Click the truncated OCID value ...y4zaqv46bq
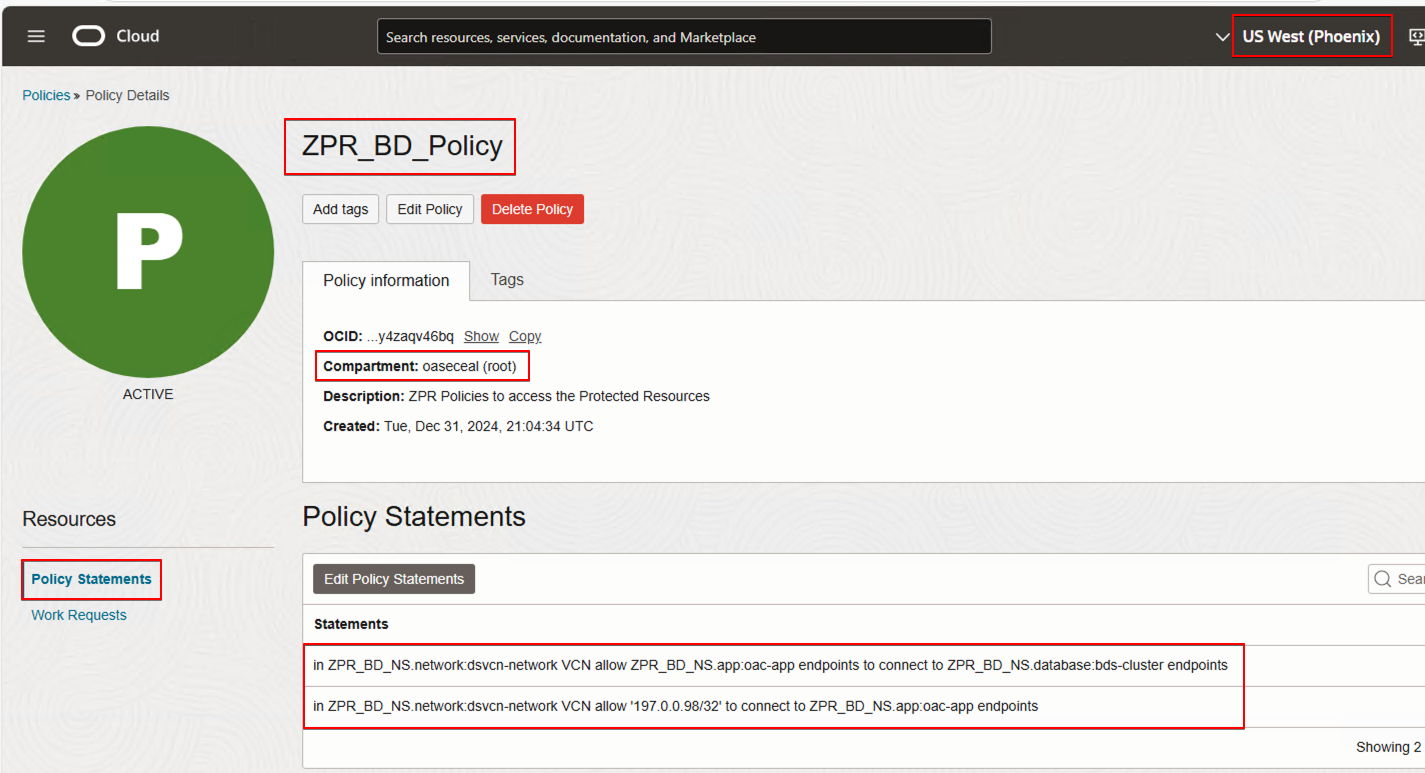Viewport: 1425px width, 773px height. [x=410, y=336]
